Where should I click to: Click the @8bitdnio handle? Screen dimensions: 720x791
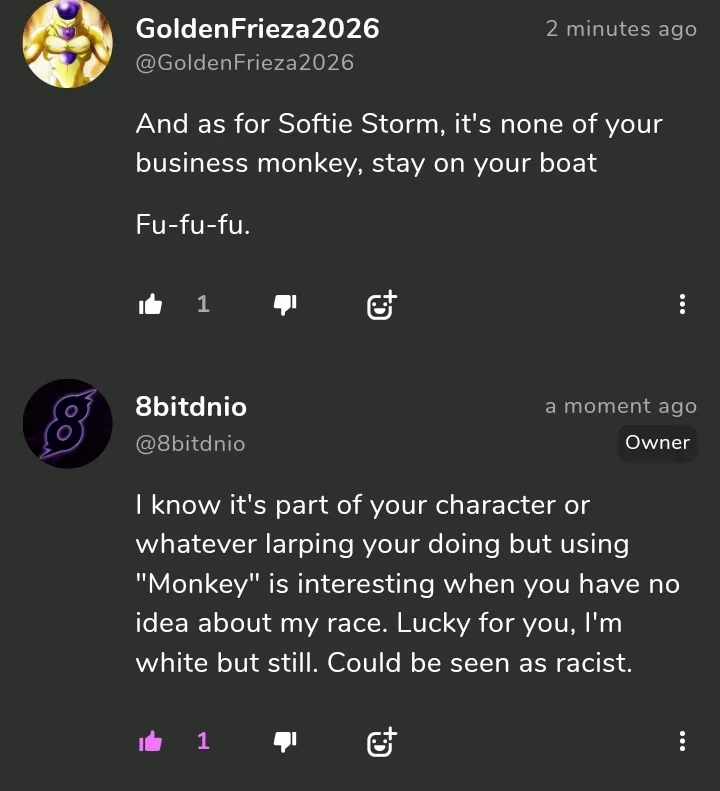click(x=190, y=443)
